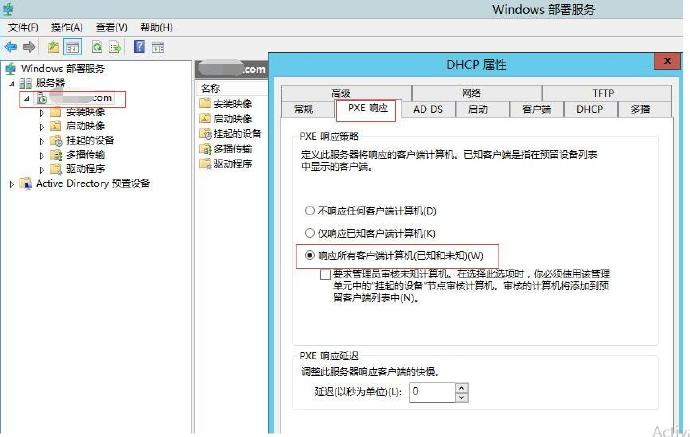Expand the 驱动程序 tree node
Image resolution: width=690 pixels, height=437 pixels.
[x=42, y=169]
